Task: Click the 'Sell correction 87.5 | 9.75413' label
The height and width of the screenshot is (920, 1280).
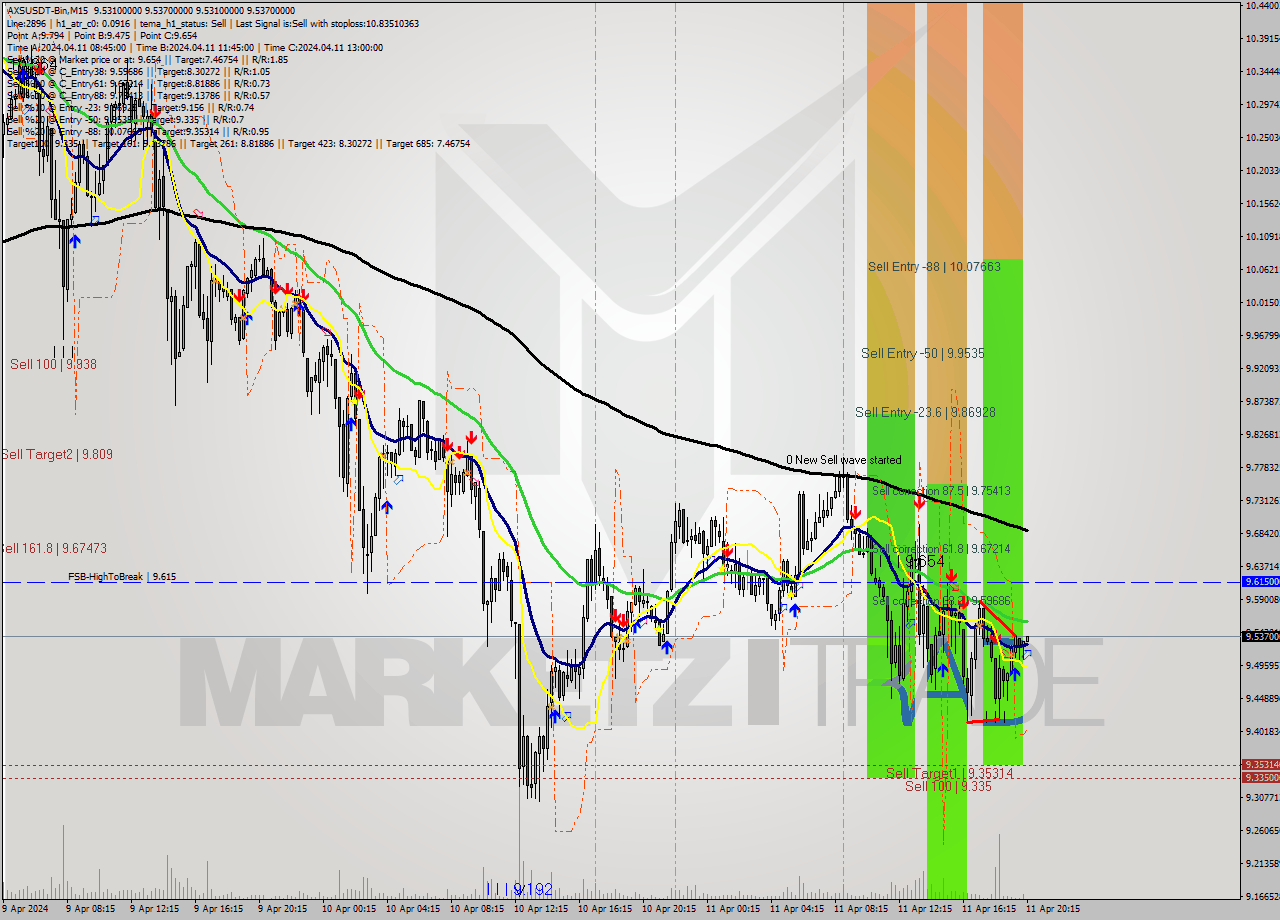Action: [x=941, y=491]
